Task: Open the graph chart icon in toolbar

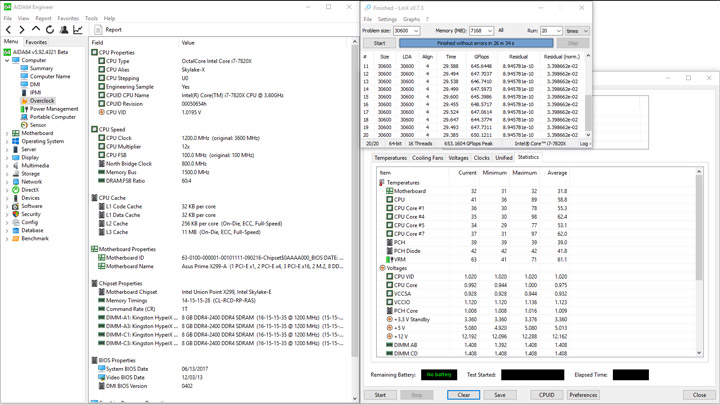Action: [x=78, y=30]
